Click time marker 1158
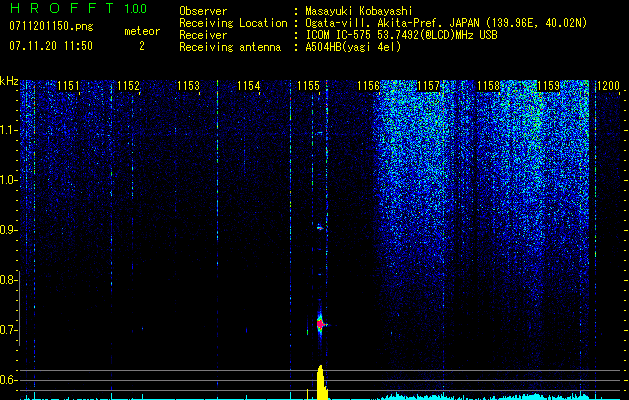This screenshot has width=629, height=400. click(489, 85)
